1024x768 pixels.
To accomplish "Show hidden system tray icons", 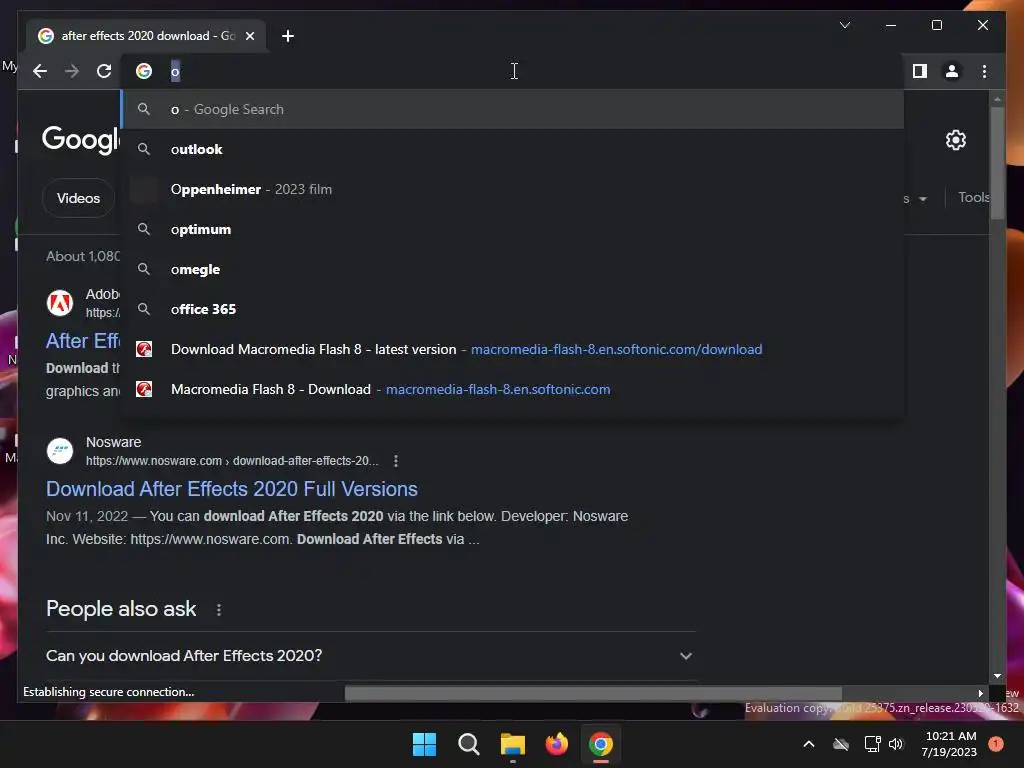I will click(808, 744).
